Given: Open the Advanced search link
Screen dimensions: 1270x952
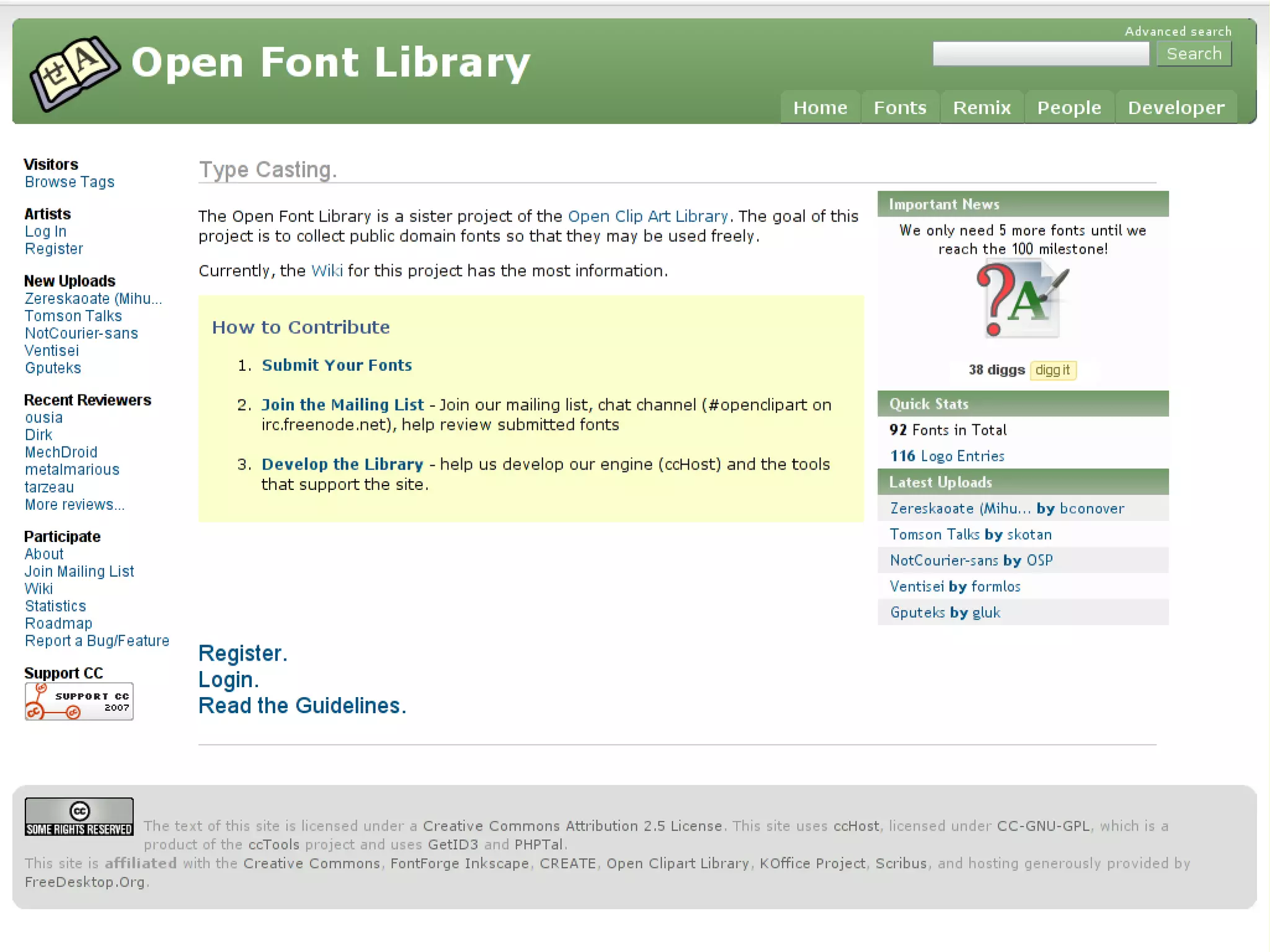Looking at the screenshot, I should coord(1178,31).
